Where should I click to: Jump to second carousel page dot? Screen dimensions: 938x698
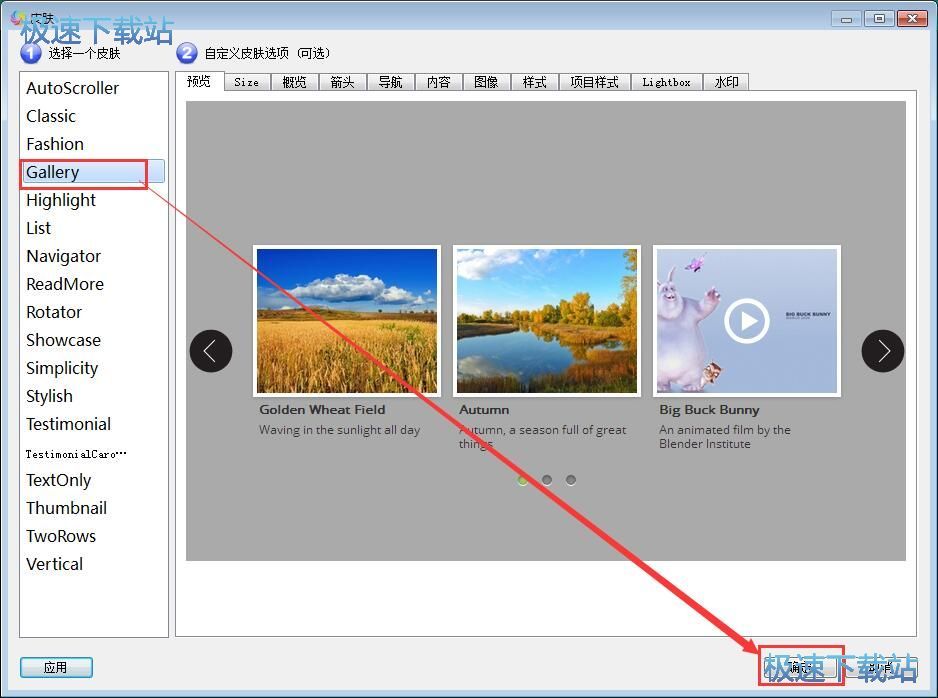point(547,480)
